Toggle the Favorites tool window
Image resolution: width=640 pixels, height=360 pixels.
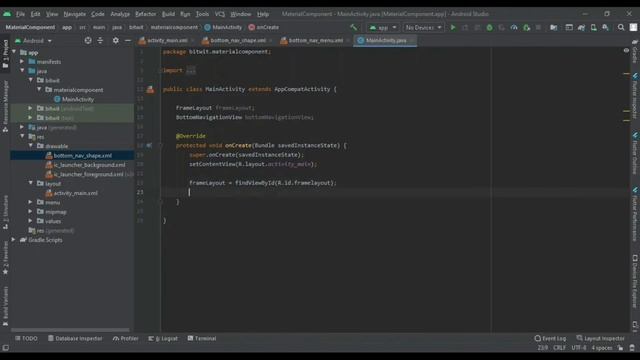coord(5,257)
